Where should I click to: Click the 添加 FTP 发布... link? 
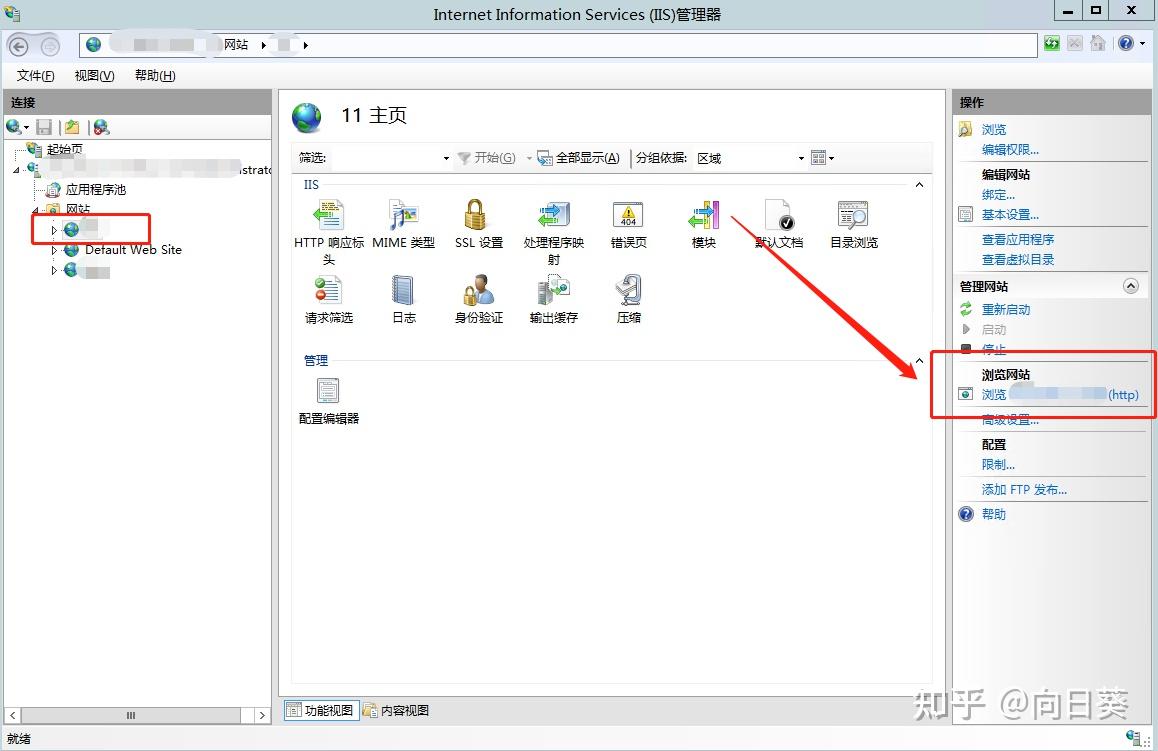pos(1024,490)
